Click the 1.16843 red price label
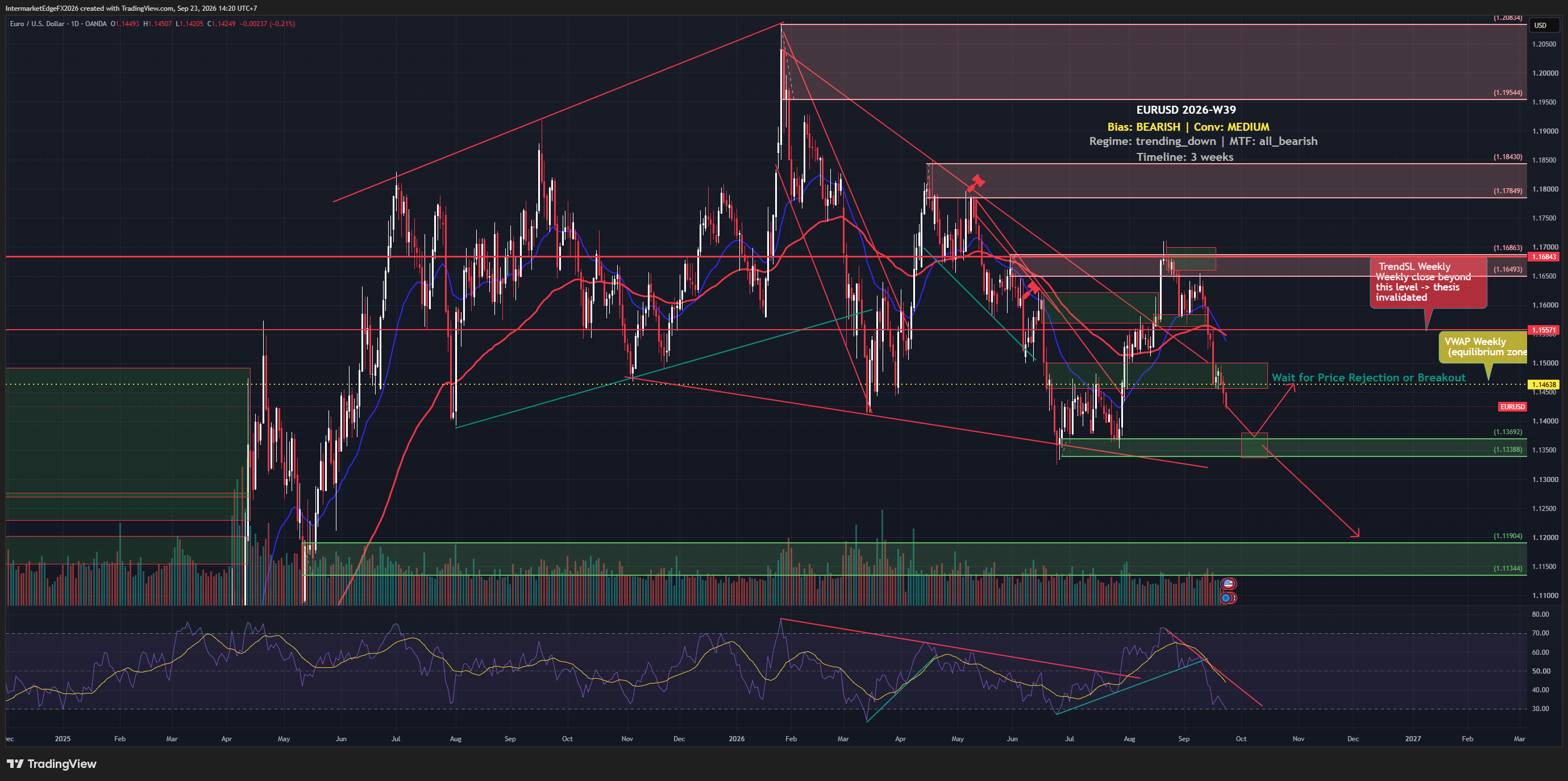The width and height of the screenshot is (1568, 781). coord(1544,257)
